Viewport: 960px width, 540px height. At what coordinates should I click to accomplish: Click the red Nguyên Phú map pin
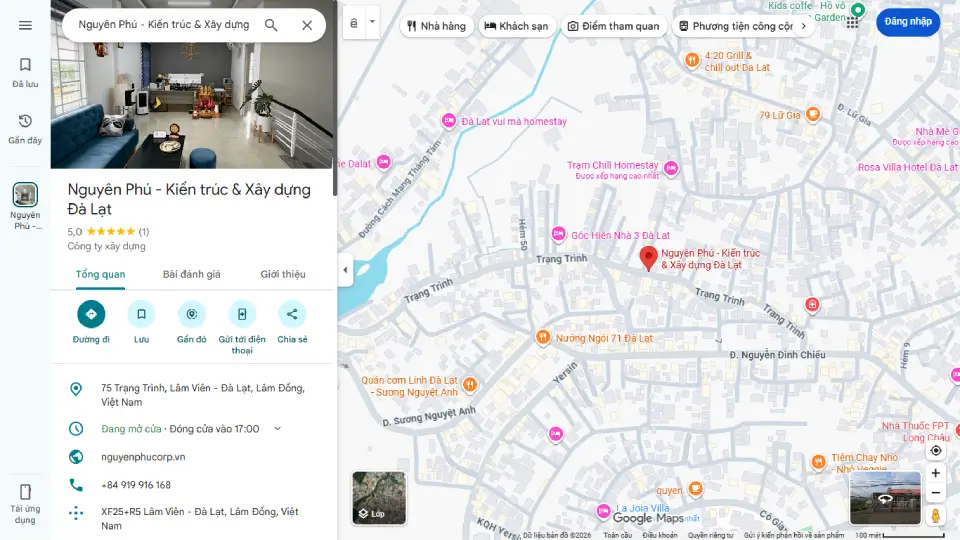pos(648,258)
